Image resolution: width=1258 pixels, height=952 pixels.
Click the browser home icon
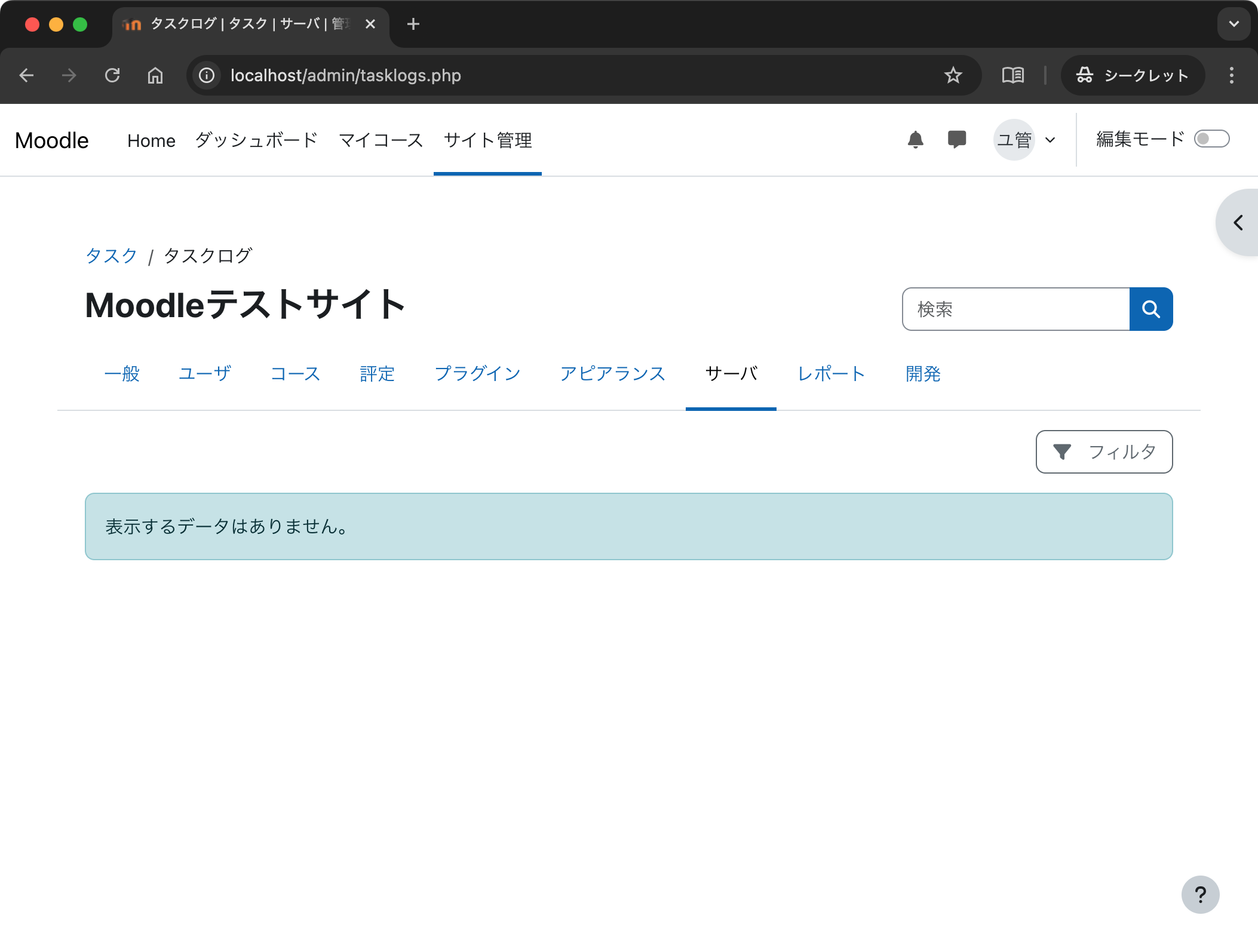pos(155,75)
